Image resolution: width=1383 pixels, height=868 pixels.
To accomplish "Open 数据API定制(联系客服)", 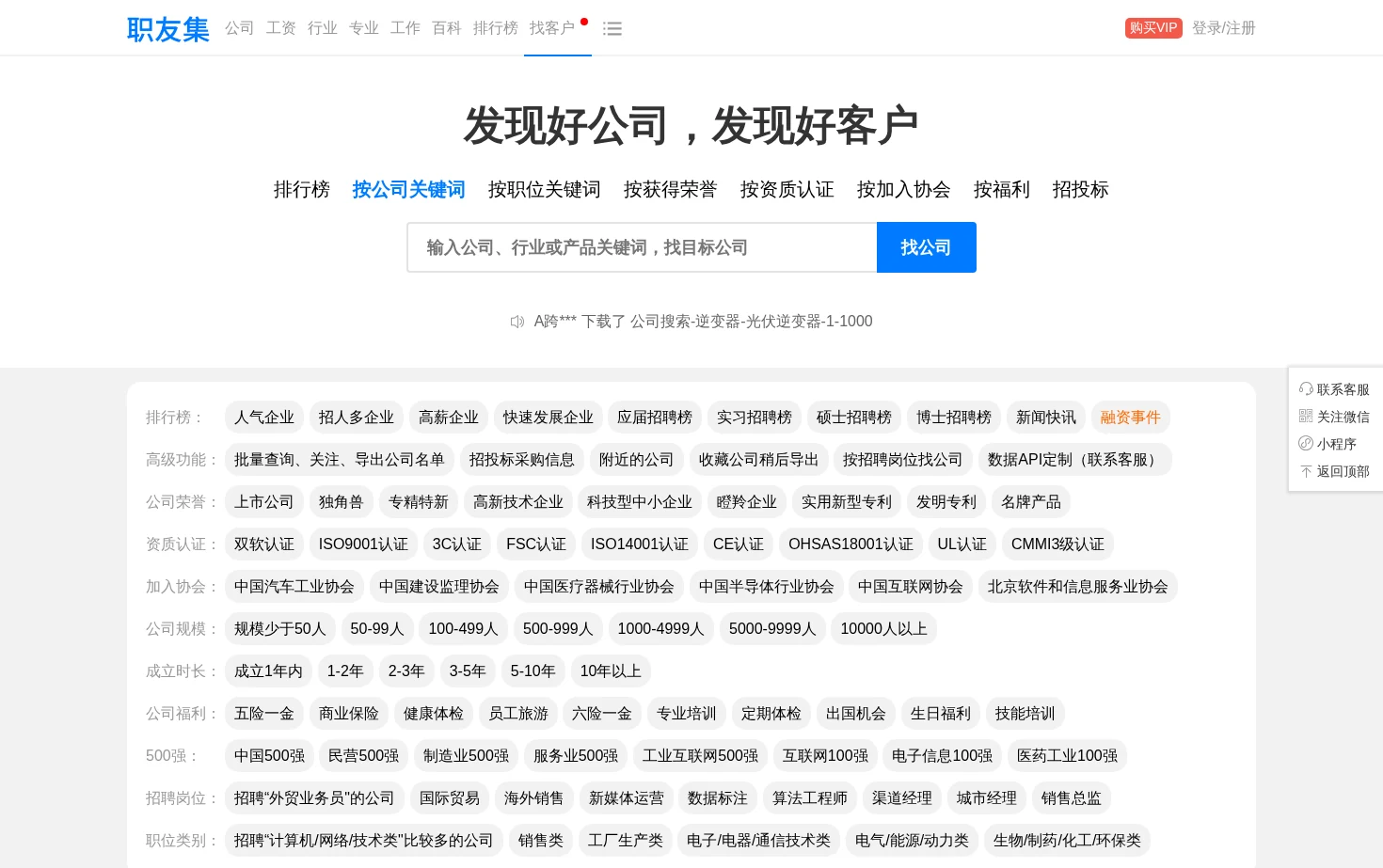I will tap(1075, 460).
